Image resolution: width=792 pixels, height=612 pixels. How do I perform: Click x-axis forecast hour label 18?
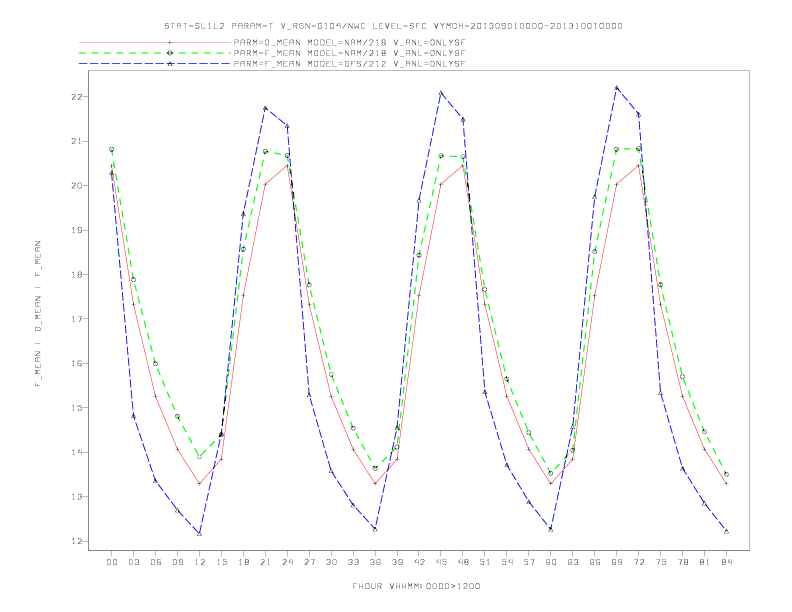[243, 562]
